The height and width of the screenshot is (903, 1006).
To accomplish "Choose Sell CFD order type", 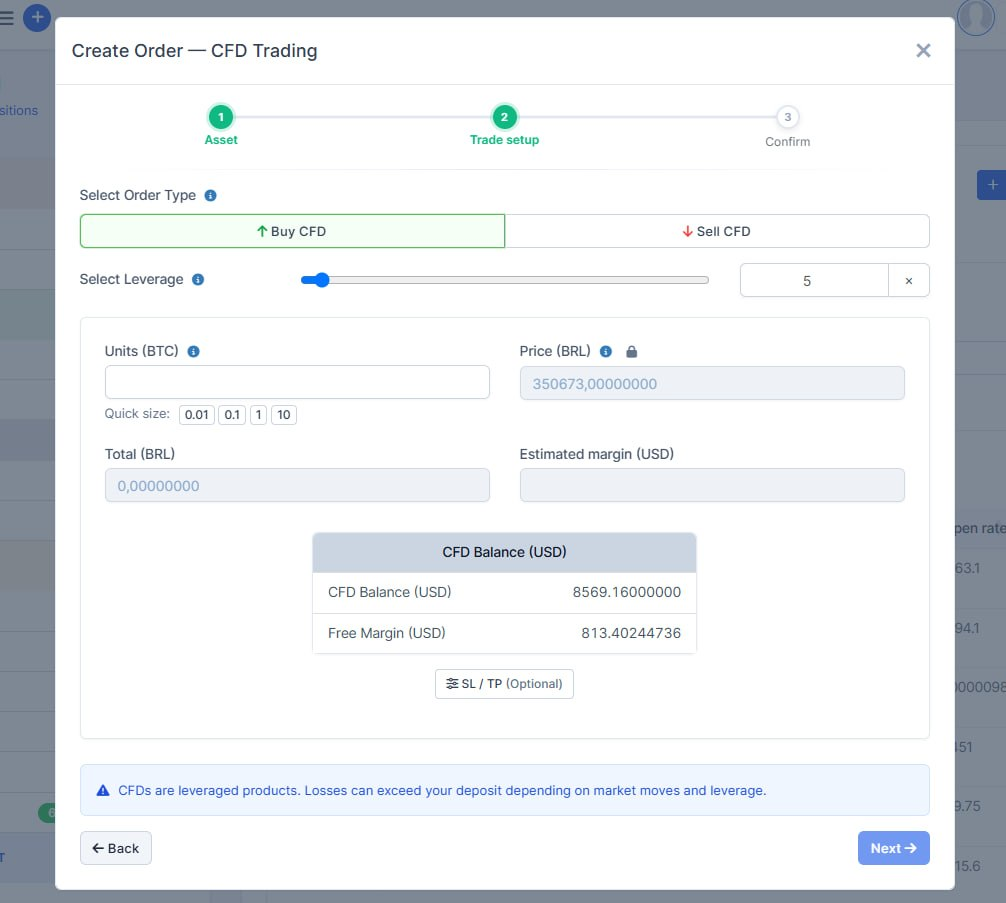I will tap(717, 231).
